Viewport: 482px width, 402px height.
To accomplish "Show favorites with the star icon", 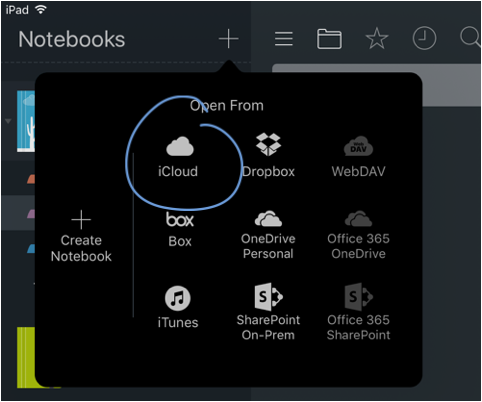I will [x=377, y=39].
